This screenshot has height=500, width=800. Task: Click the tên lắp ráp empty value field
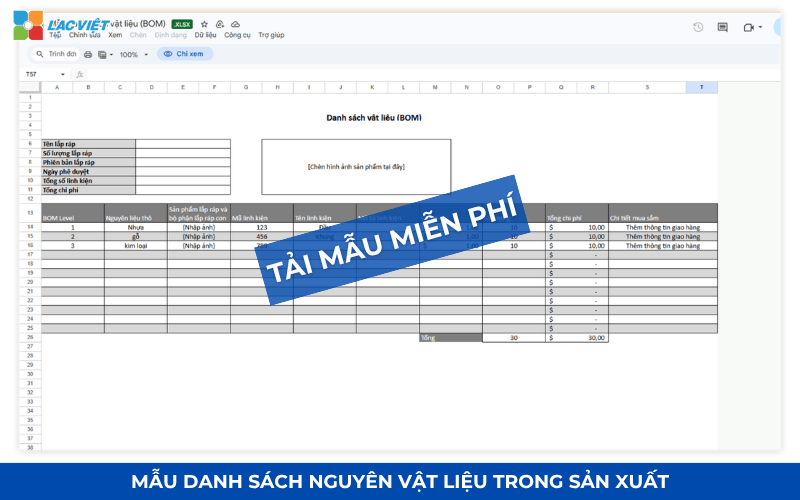point(183,144)
